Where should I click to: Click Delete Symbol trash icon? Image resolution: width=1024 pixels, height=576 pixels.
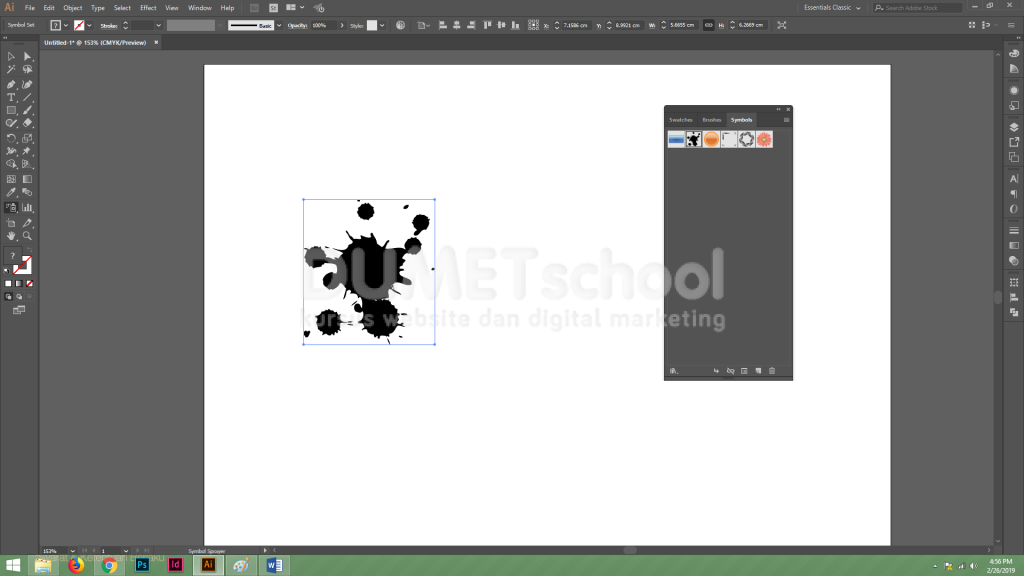772,371
